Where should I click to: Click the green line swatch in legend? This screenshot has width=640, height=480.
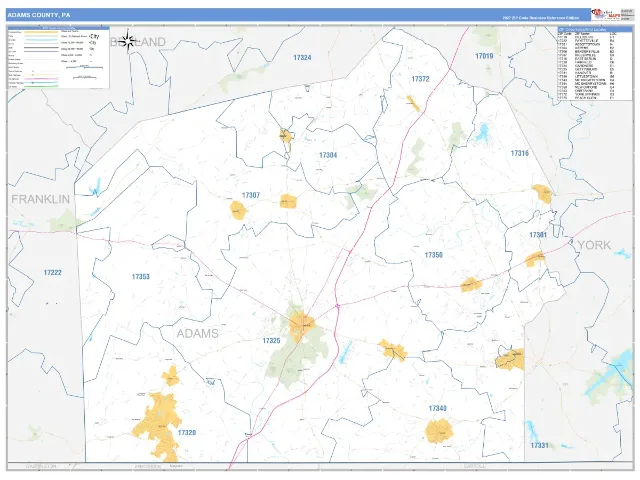(41, 87)
